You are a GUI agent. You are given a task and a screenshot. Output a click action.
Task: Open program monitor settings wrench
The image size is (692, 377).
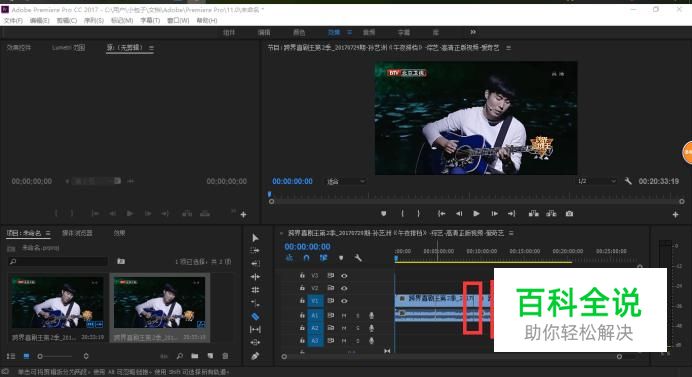click(628, 181)
